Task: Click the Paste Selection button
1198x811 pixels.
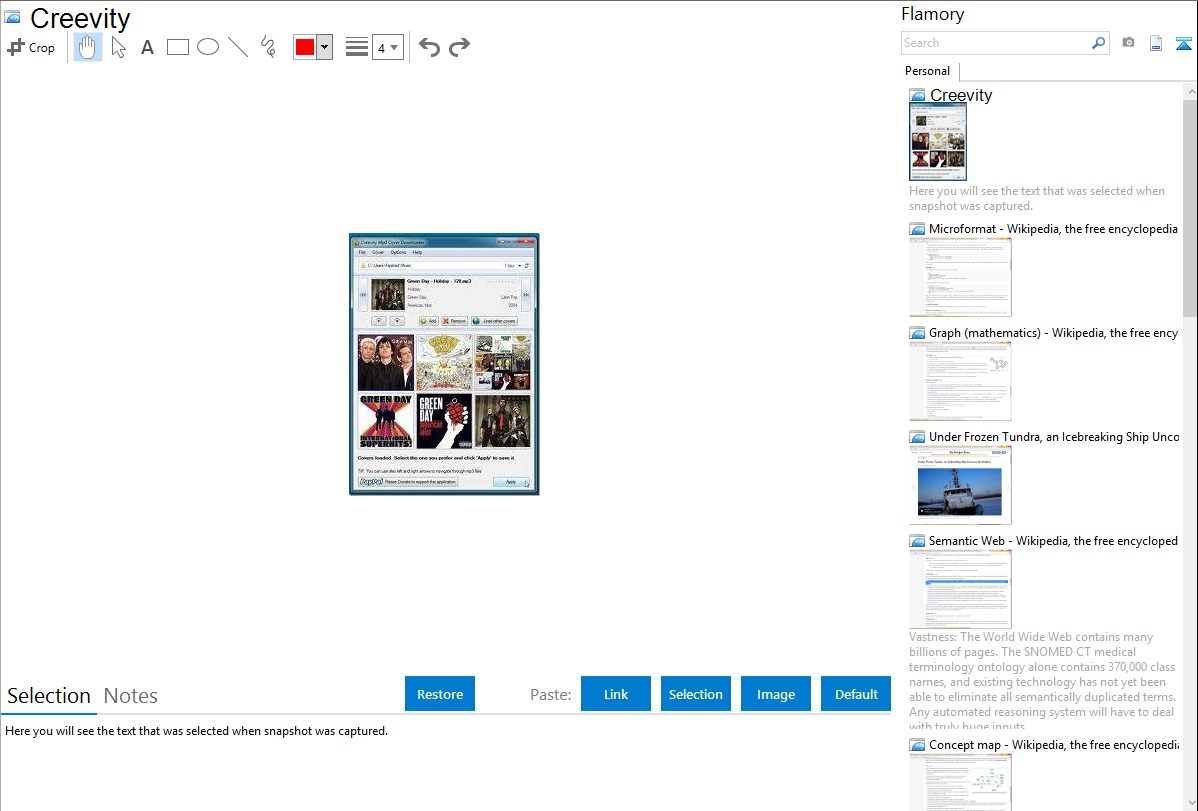Action: coord(695,694)
